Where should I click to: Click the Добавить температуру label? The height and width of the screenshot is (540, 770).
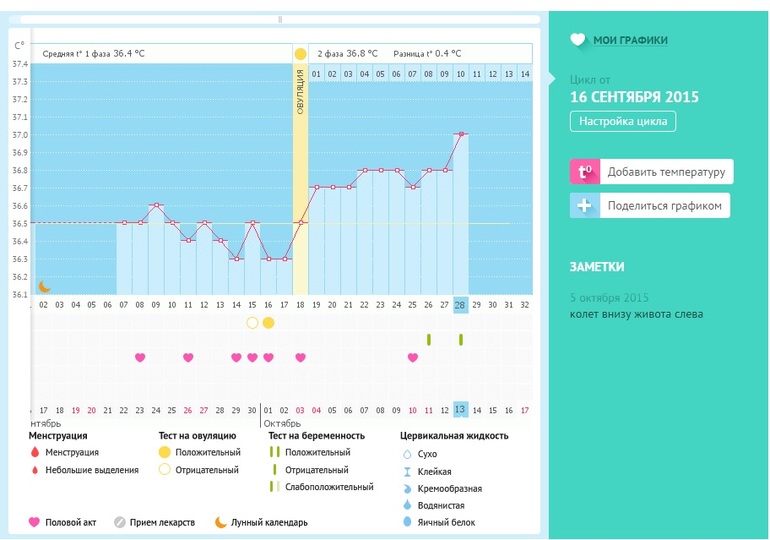(665, 172)
